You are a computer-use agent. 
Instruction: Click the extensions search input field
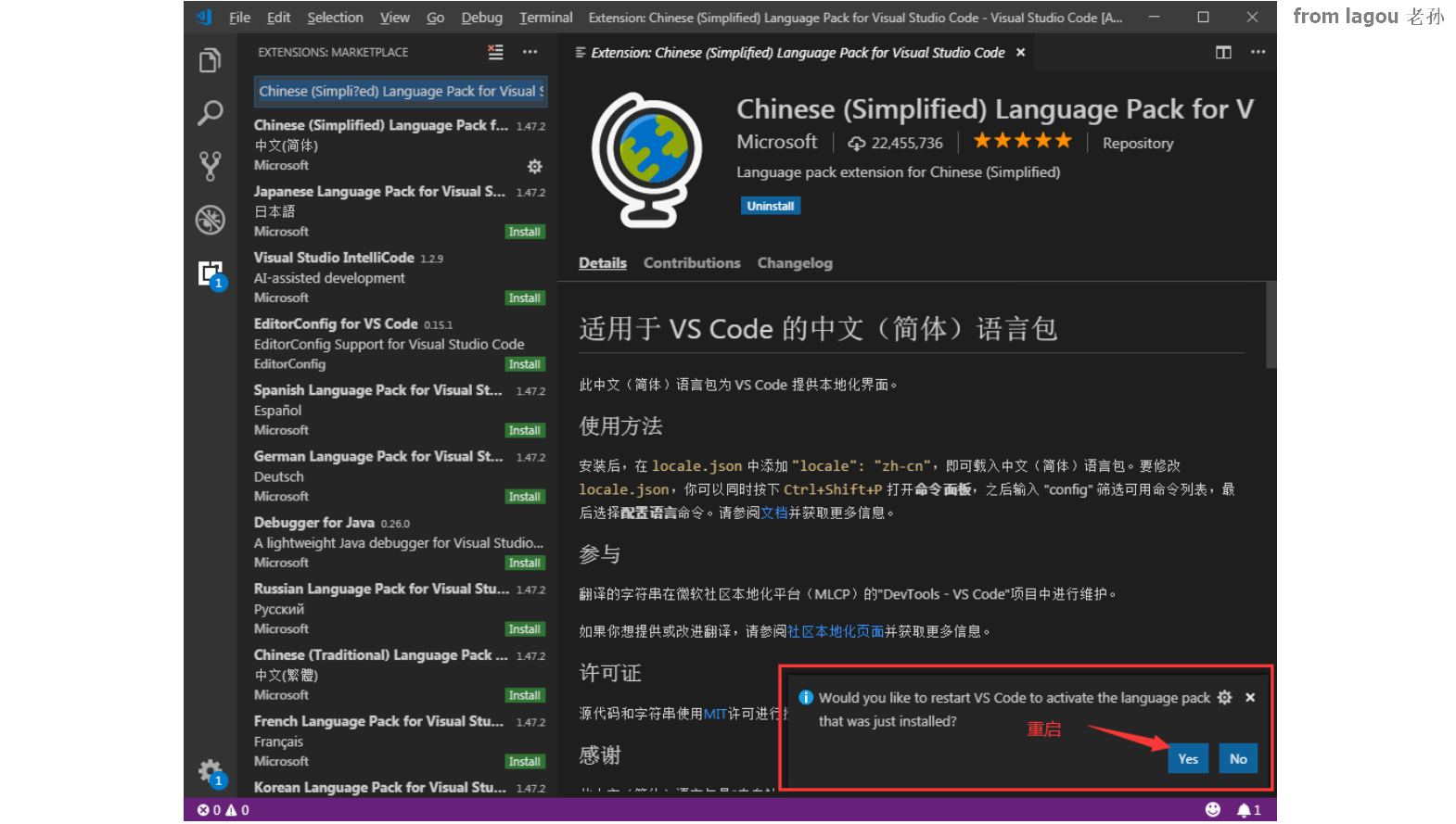401,91
